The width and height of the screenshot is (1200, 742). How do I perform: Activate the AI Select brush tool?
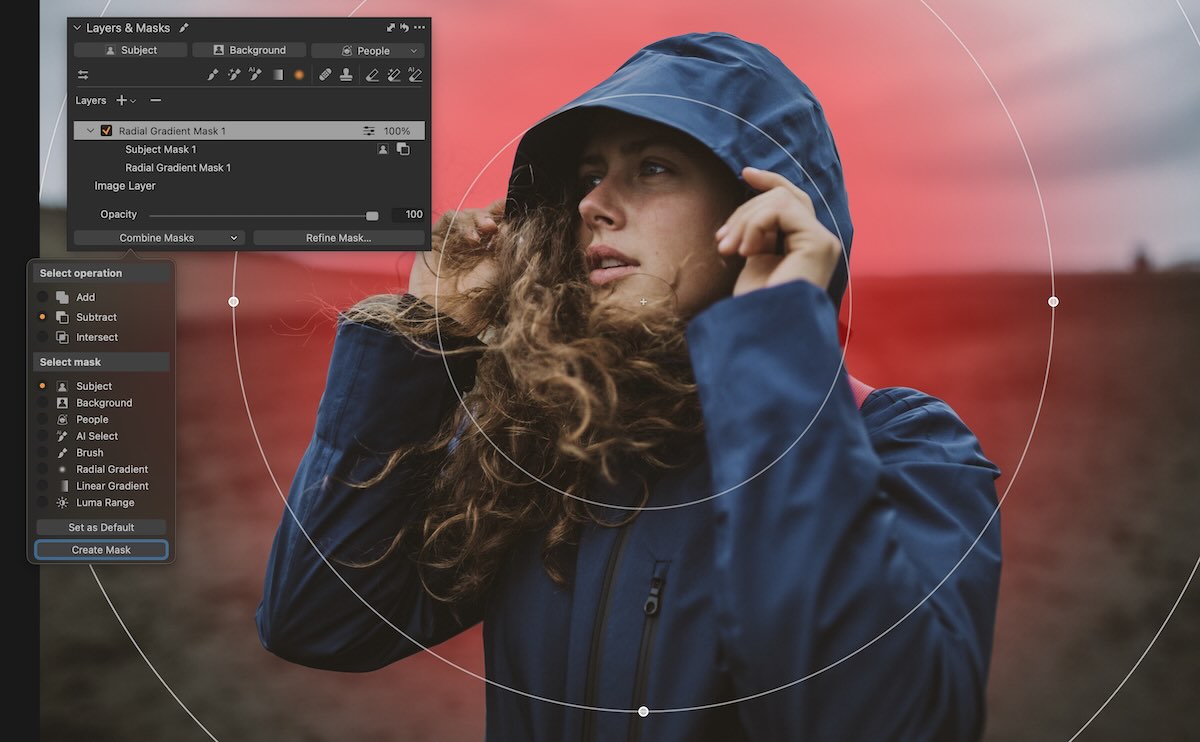pyautogui.click(x=254, y=73)
